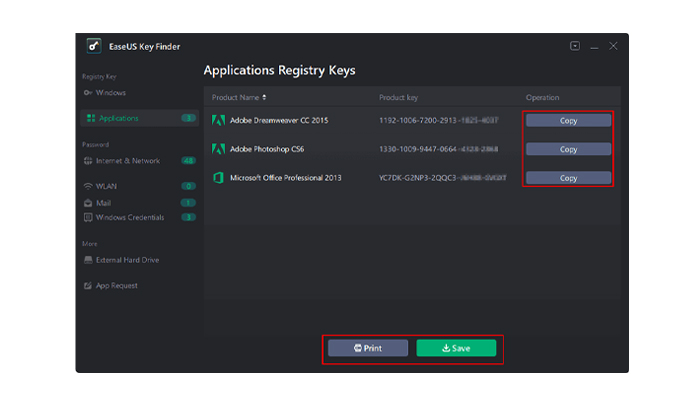
Task: Select Adobe Photoshop CS6 product key text
Action: [438, 149]
